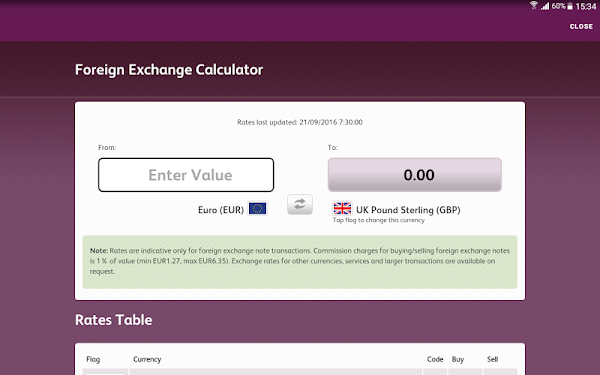The width and height of the screenshot is (600, 375).
Task: Tap the mobile signal strength icon
Action: click(545, 6)
